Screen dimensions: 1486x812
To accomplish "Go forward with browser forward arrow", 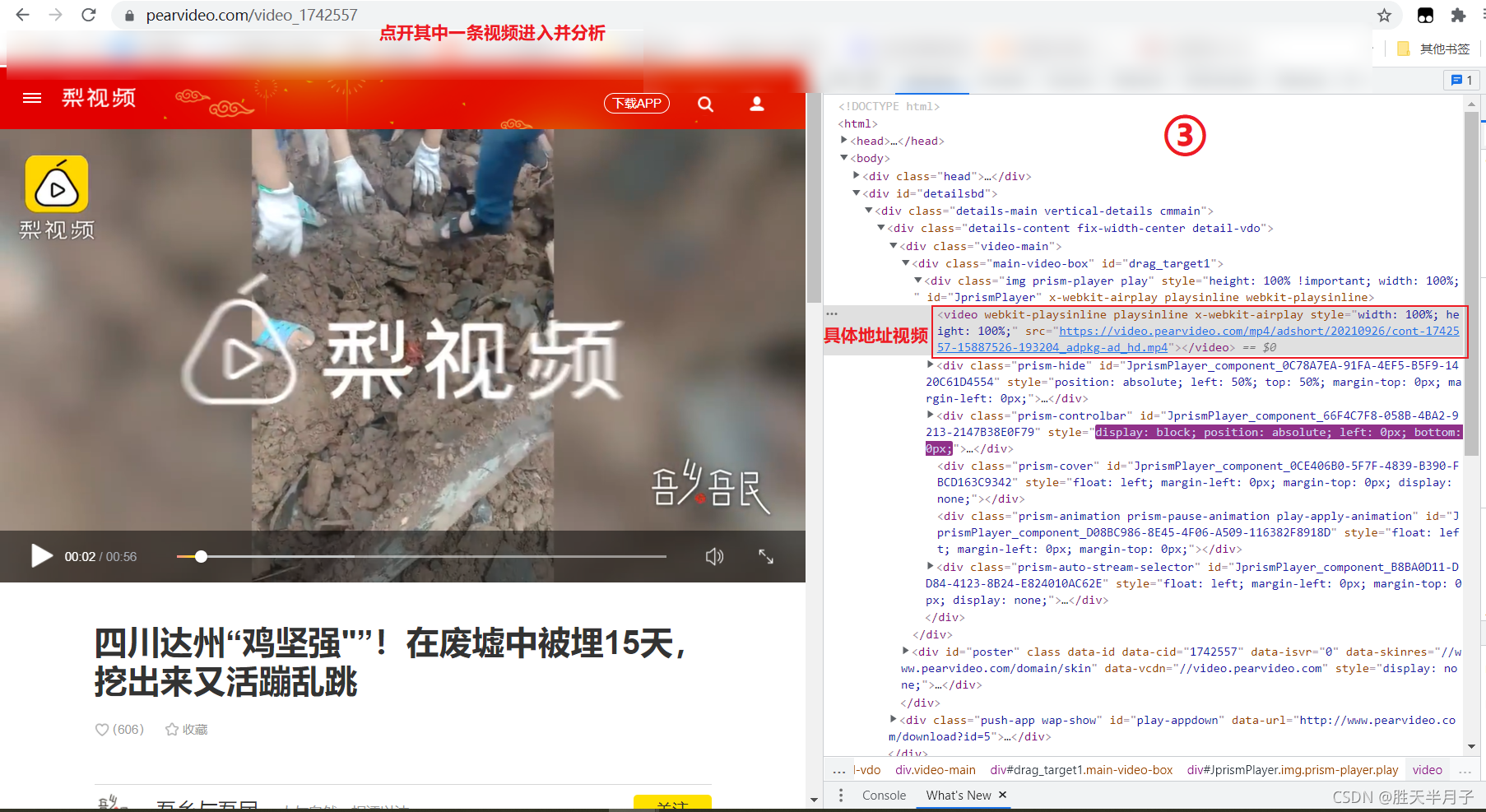I will coord(55,15).
